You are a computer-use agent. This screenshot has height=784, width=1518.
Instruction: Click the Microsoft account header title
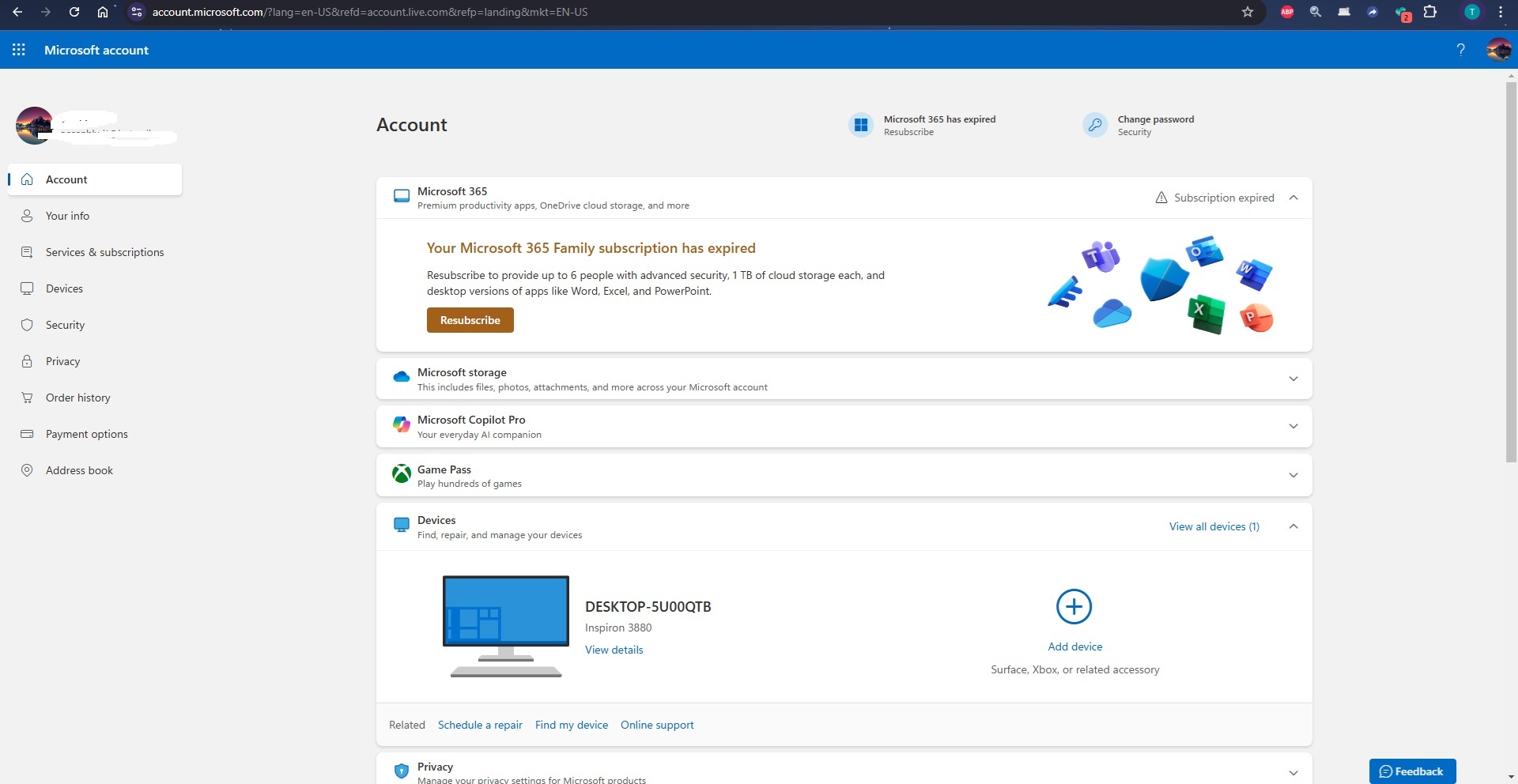[96, 50]
